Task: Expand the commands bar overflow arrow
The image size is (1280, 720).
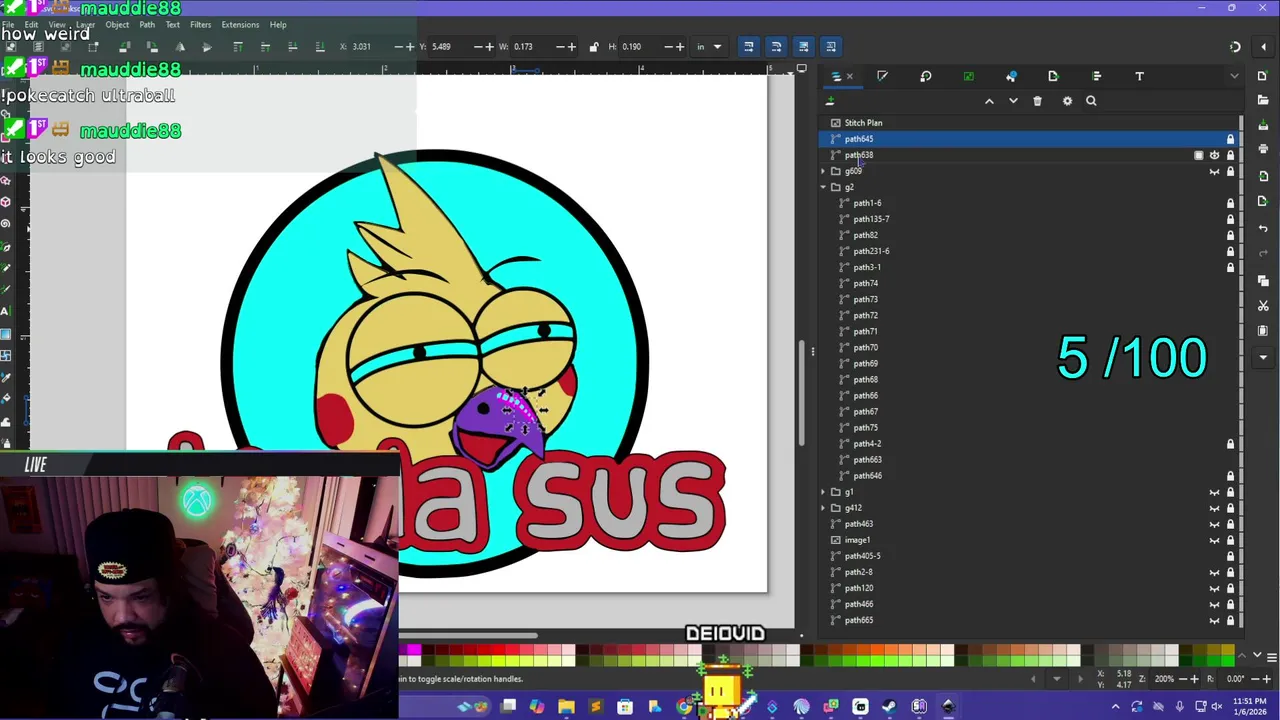Action: 1263,357
